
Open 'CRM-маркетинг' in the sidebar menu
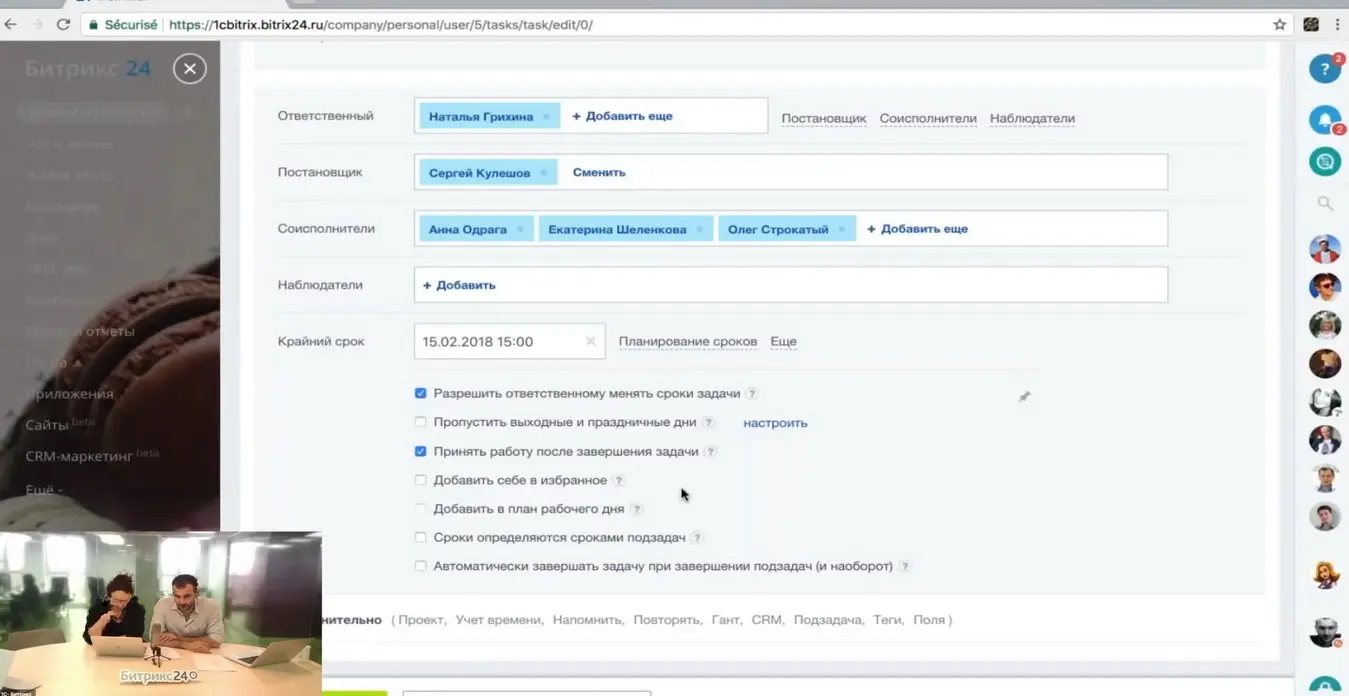[x=82, y=456]
